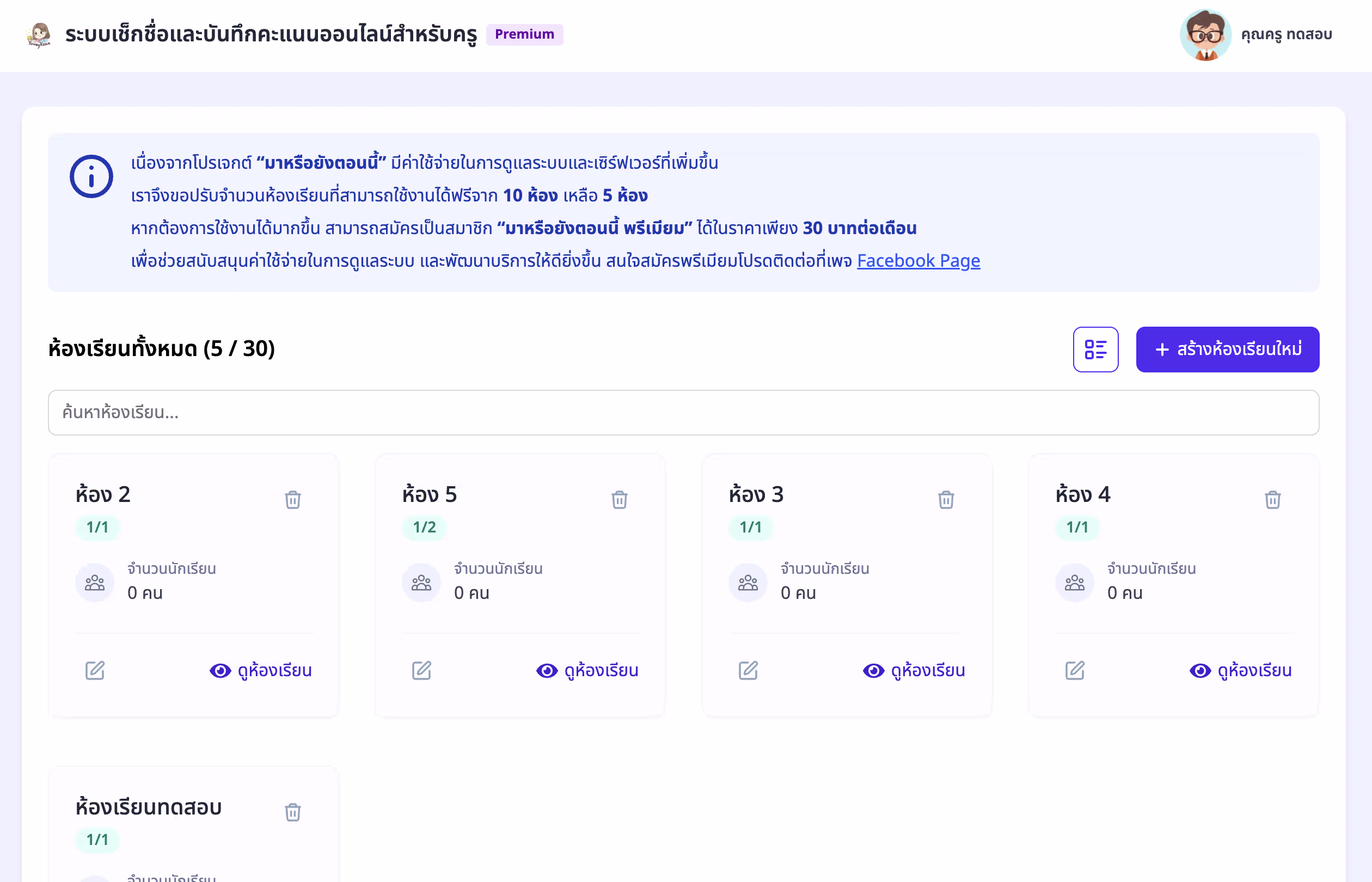The width and height of the screenshot is (1372, 882).
Task: Click the trash icon for ห้อง 4
Action: click(x=1272, y=499)
